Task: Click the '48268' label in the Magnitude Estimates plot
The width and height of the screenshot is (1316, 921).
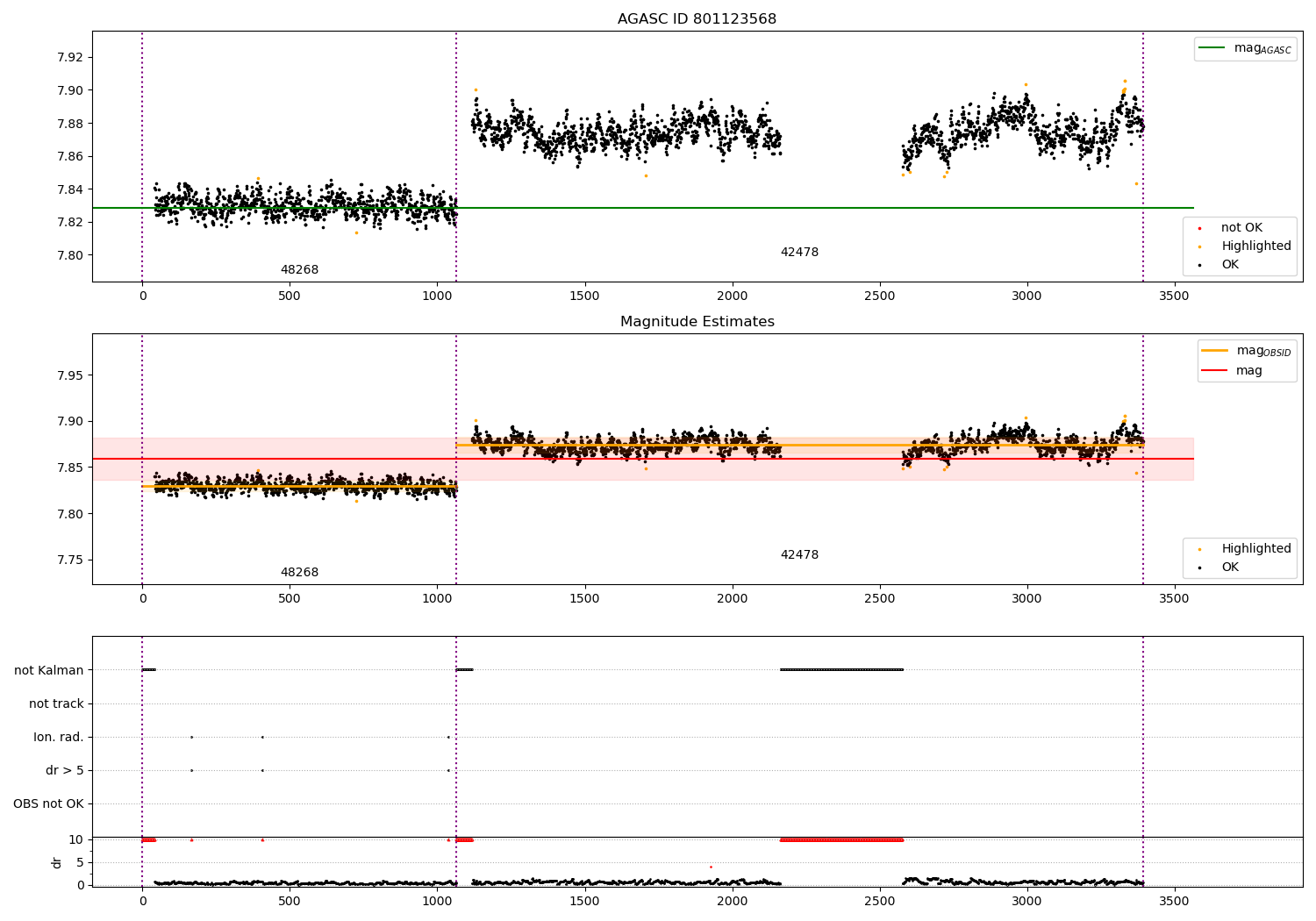Action: point(299,573)
